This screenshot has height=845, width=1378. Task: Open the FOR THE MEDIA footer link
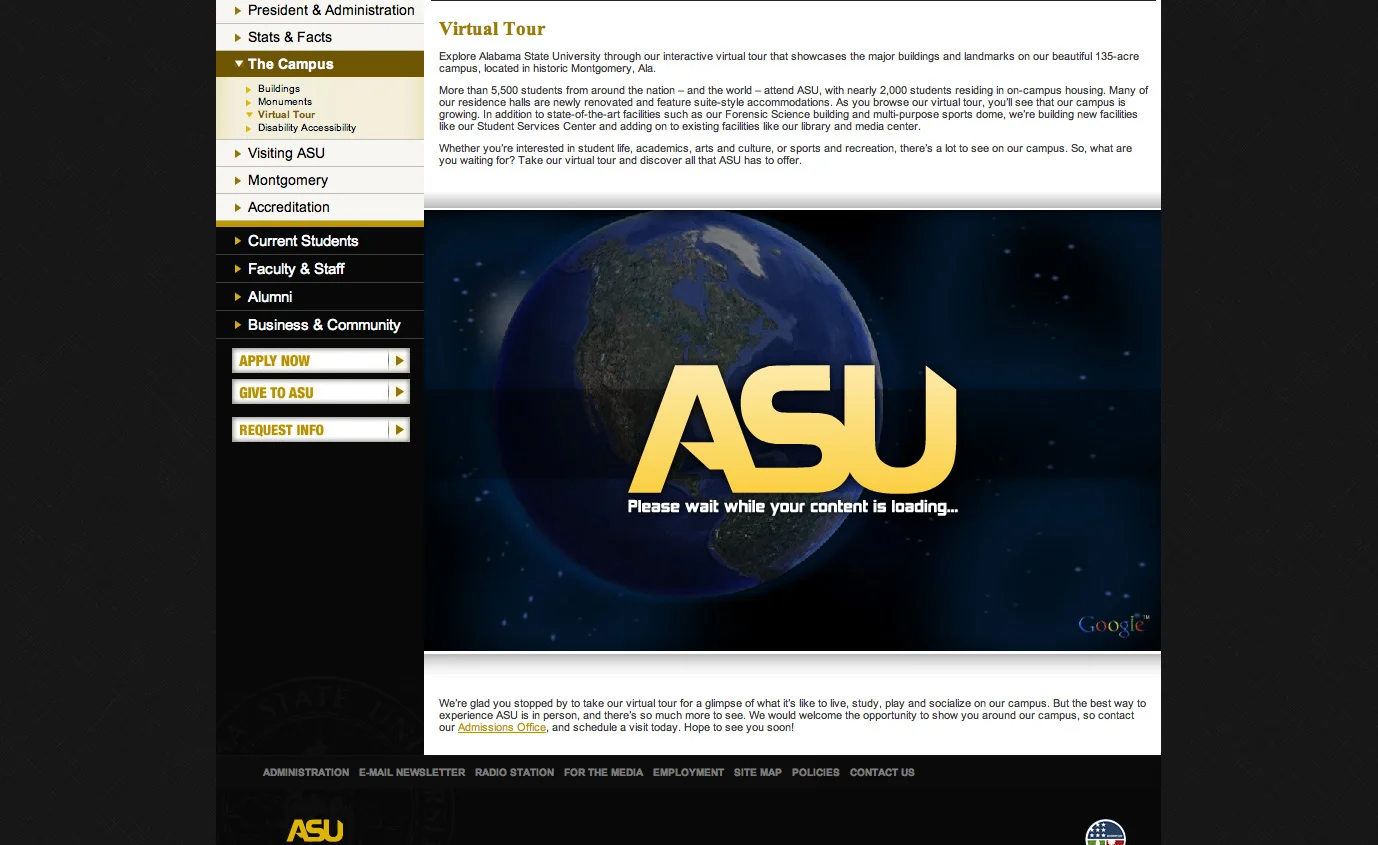[604, 772]
